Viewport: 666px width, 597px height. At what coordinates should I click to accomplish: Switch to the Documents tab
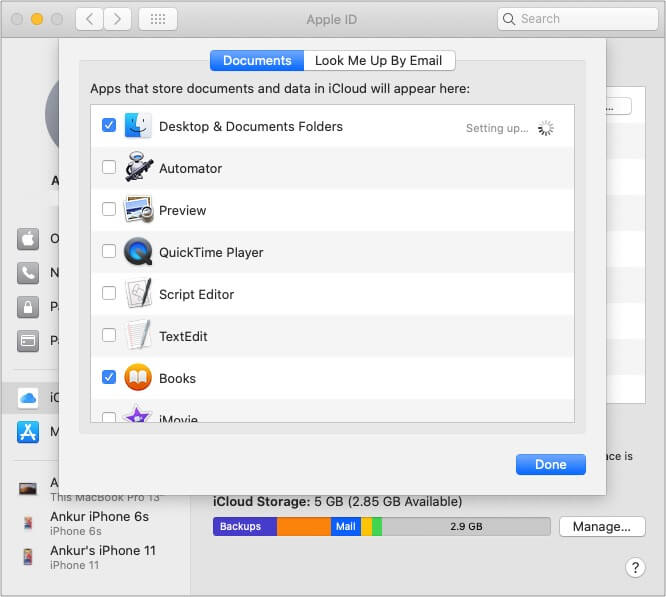pos(257,60)
